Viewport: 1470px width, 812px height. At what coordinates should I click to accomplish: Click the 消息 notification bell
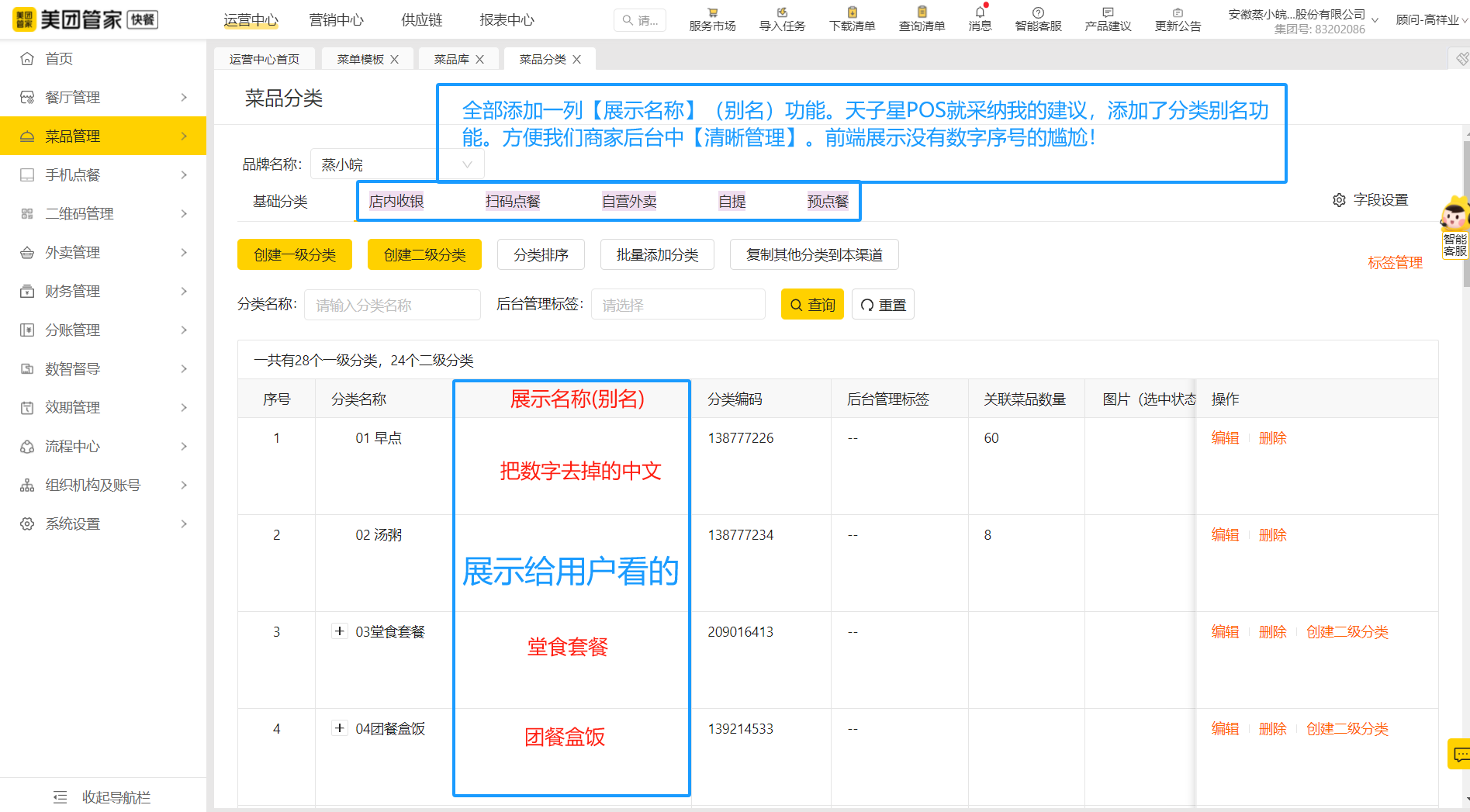coord(980,12)
